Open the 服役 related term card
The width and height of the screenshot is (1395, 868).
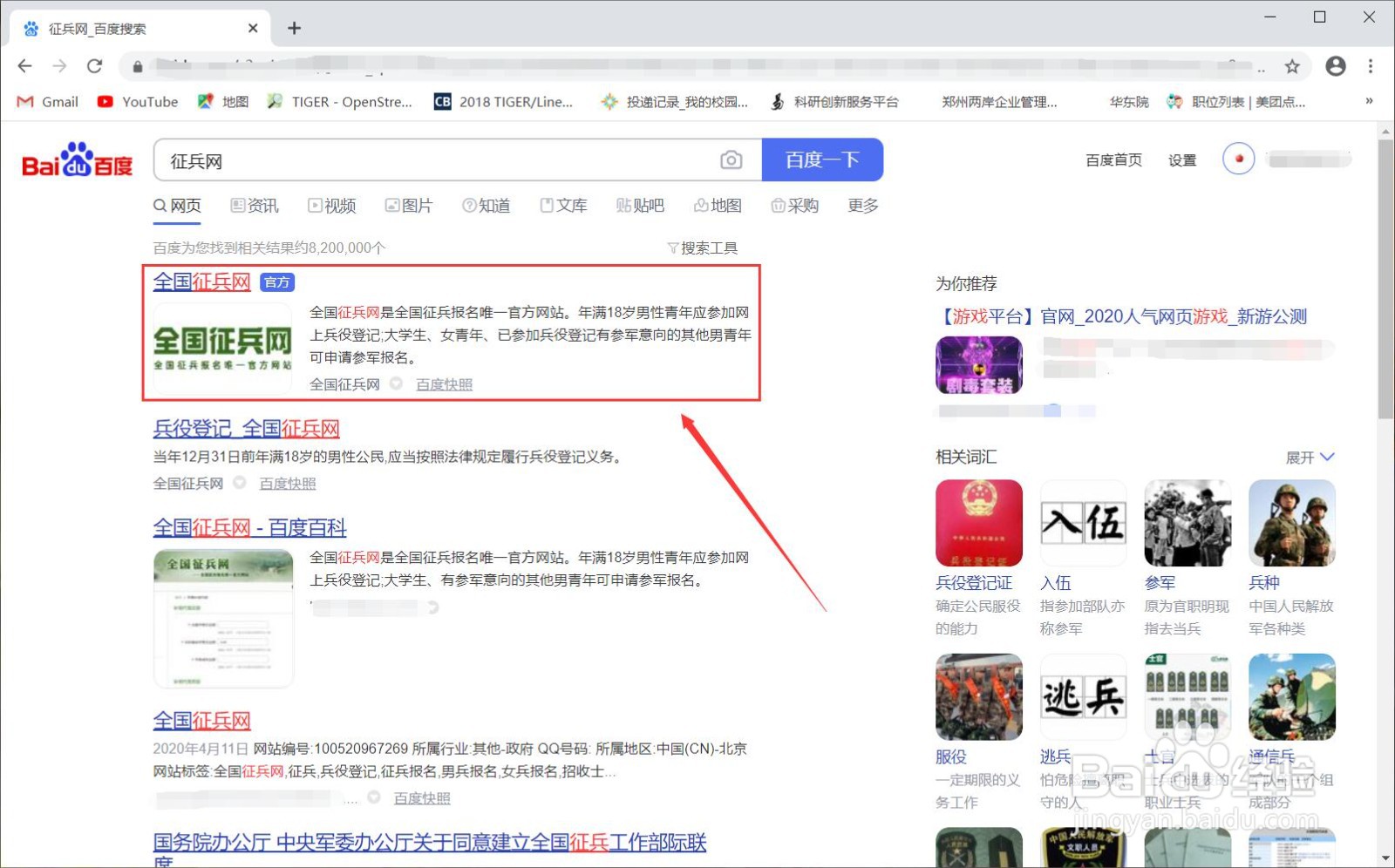(978, 732)
